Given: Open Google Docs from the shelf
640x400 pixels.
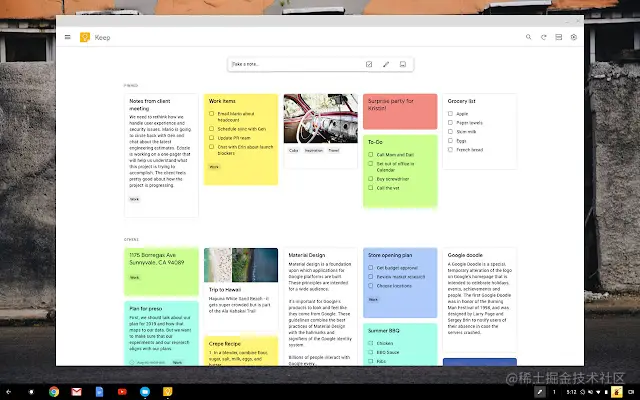Looking at the screenshot, I should pos(99,392).
